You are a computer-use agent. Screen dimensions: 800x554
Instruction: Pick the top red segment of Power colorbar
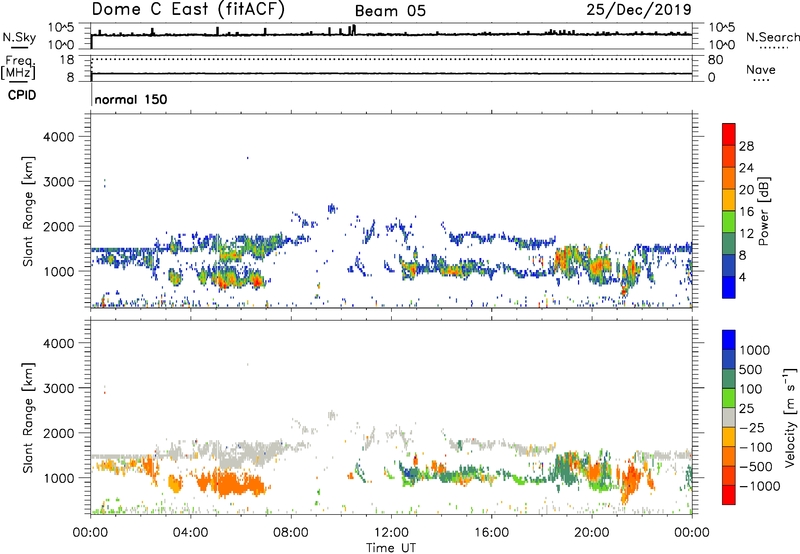(x=729, y=134)
